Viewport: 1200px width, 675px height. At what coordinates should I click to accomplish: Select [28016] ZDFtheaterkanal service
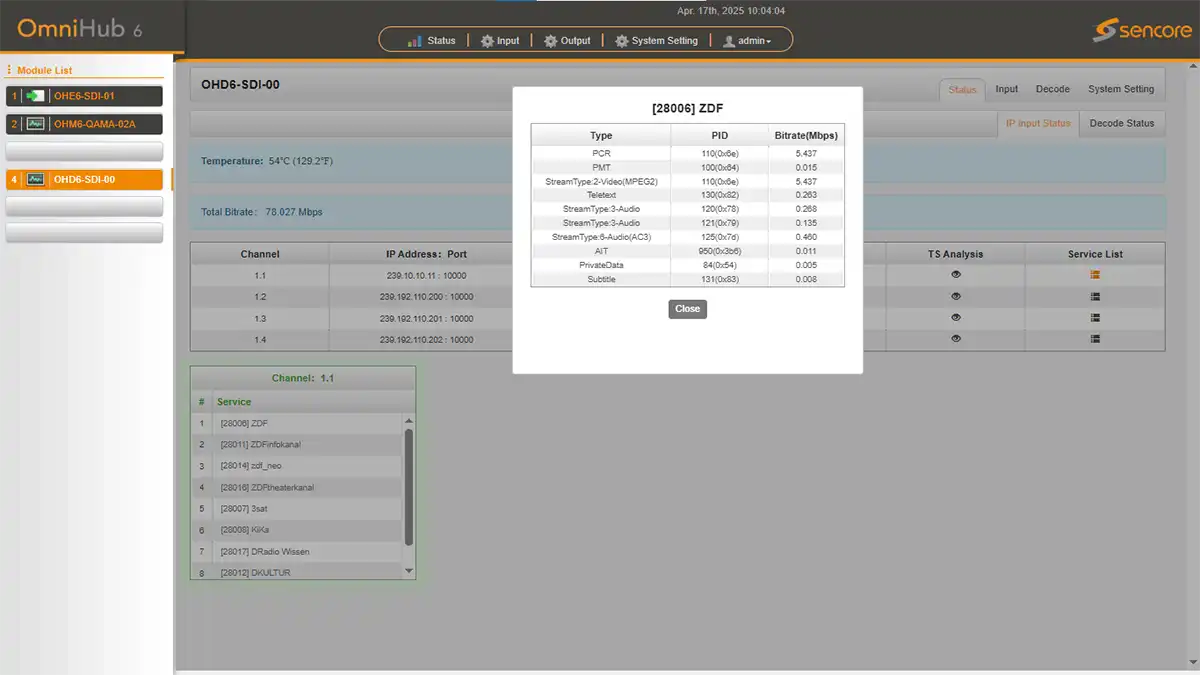tap(297, 487)
